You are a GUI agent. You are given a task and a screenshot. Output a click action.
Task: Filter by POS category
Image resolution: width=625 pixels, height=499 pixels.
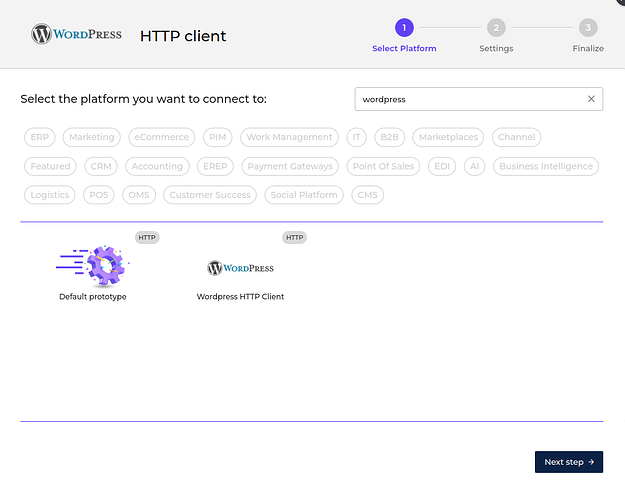click(x=99, y=195)
